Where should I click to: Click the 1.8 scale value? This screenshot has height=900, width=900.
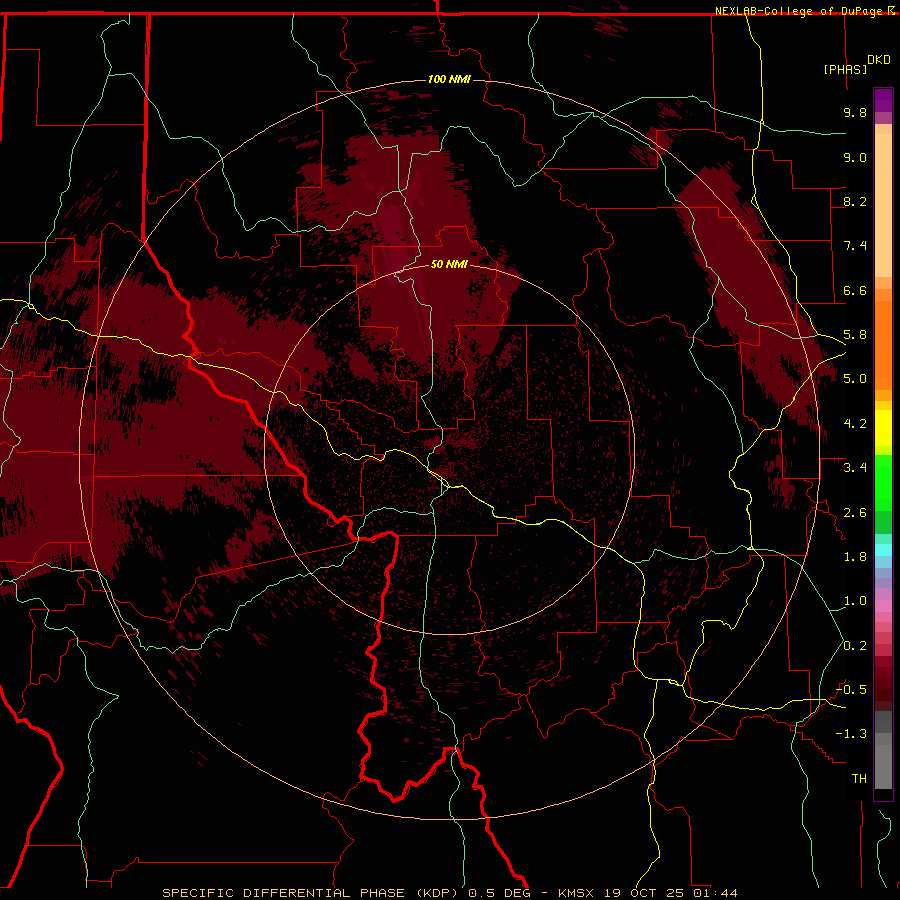855,557
